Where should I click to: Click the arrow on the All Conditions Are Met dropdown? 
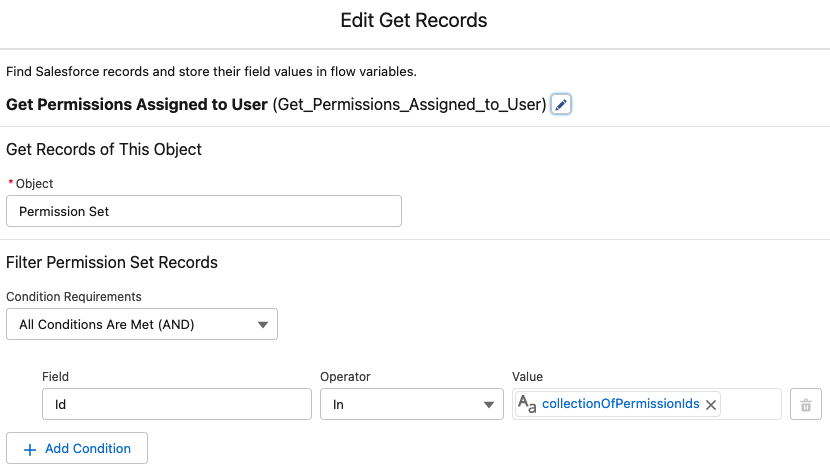263,324
